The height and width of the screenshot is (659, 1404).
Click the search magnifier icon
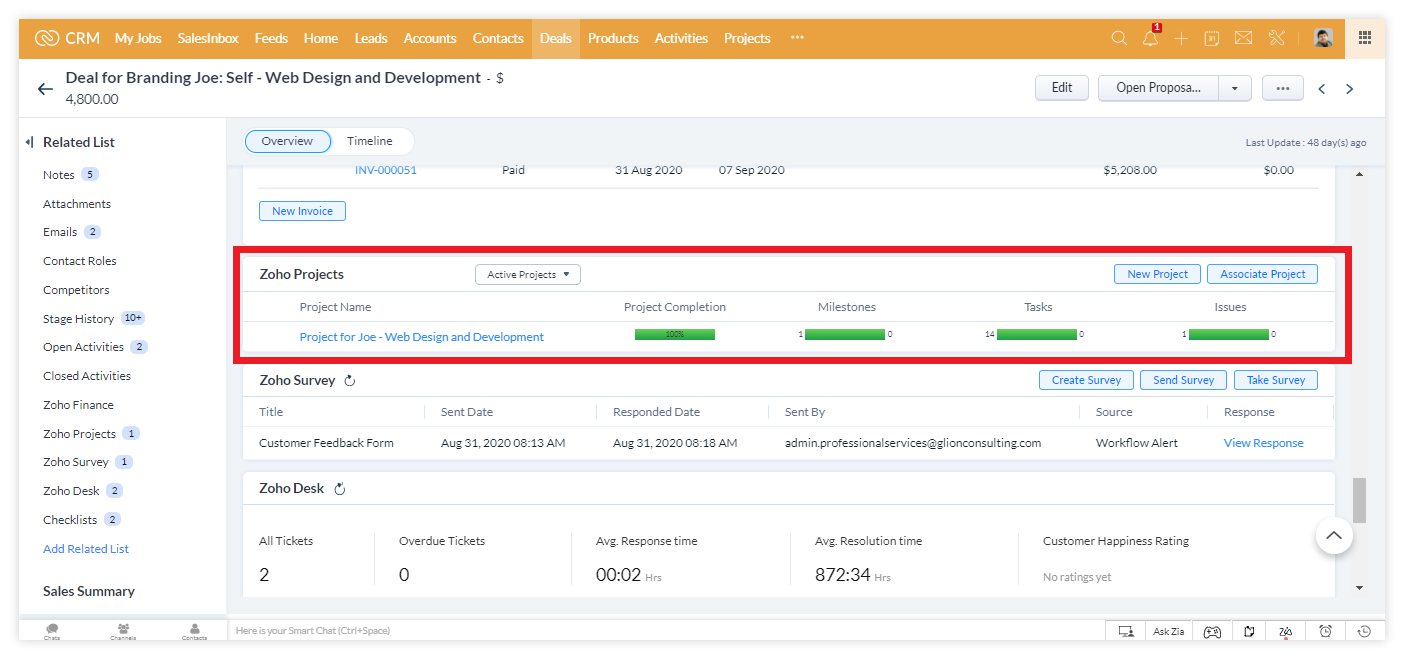click(x=1119, y=38)
